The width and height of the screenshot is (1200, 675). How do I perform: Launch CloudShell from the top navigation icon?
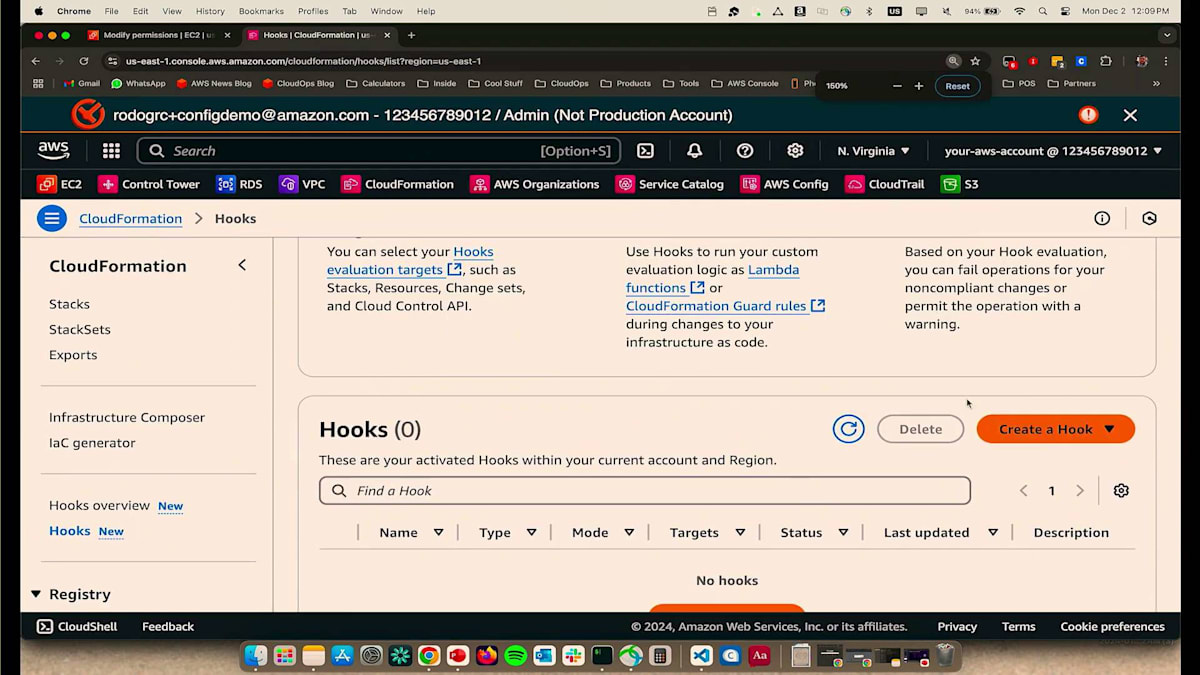(x=646, y=151)
